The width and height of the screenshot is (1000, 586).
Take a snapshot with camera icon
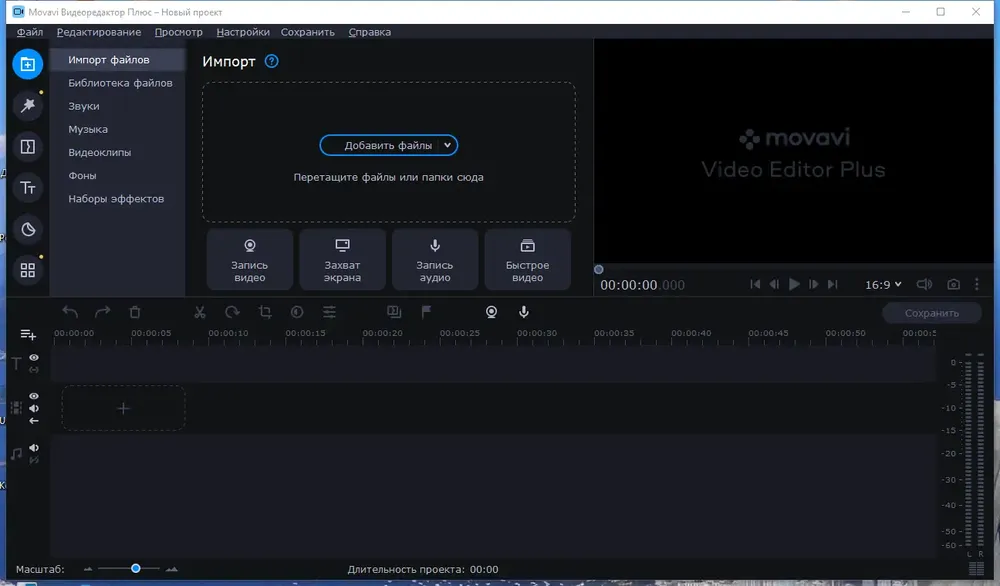[953, 284]
